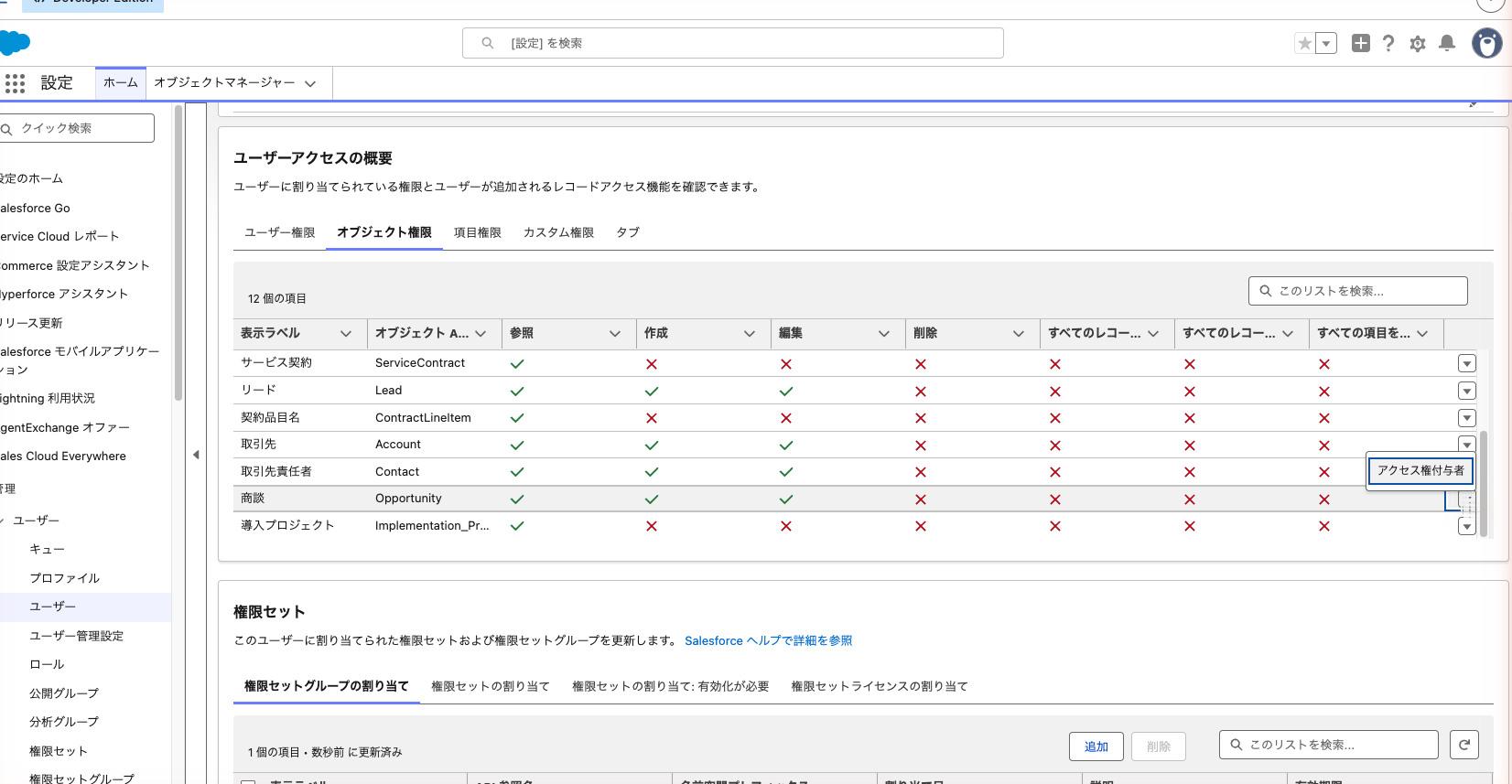1512x784 pixels.
Task: Switch to the 項目権限 tab
Action: coord(478,232)
